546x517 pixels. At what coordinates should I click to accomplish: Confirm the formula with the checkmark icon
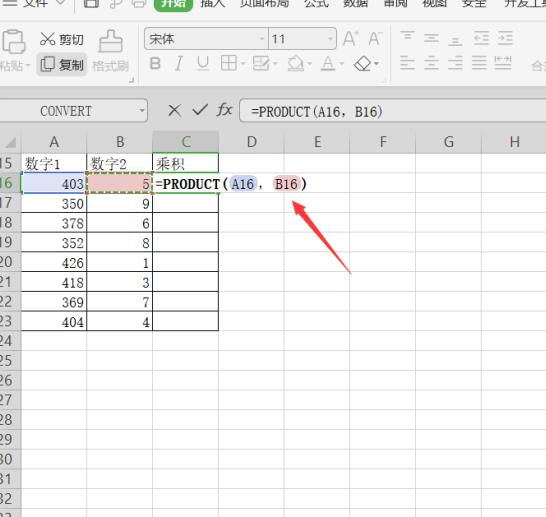point(200,110)
